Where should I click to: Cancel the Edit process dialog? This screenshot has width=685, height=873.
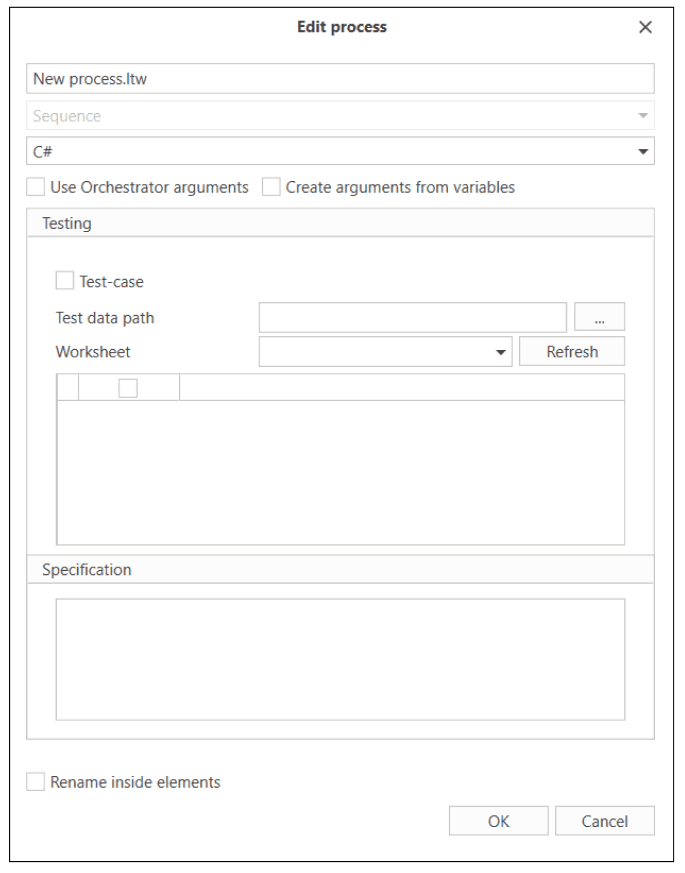pos(604,821)
